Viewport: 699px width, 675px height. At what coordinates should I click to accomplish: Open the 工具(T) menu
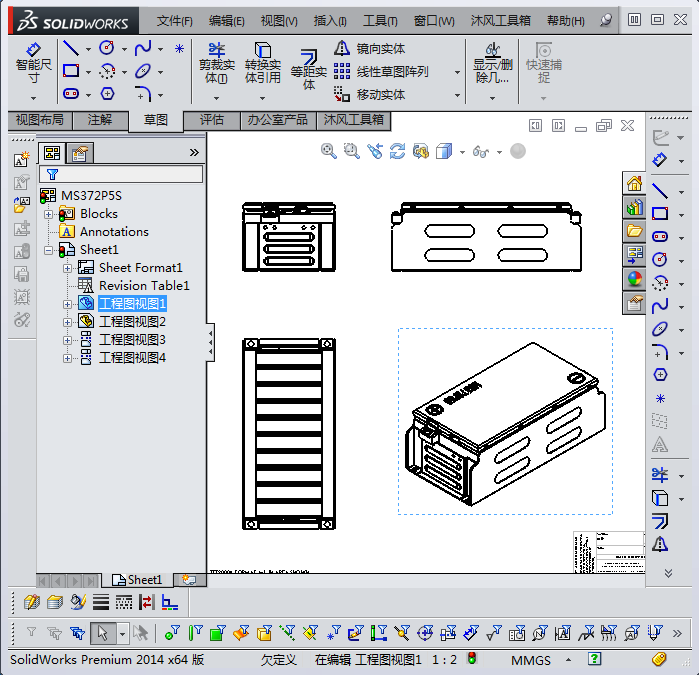380,20
